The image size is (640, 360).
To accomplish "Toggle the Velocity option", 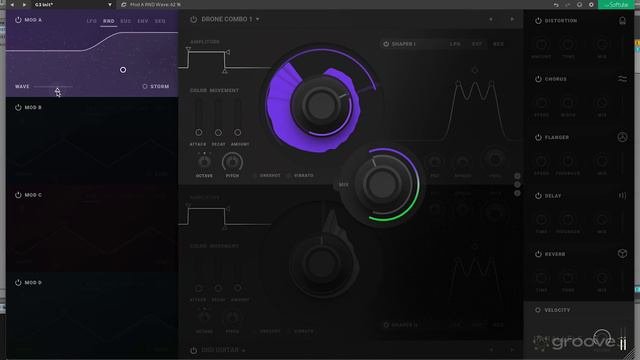I will coord(538,310).
